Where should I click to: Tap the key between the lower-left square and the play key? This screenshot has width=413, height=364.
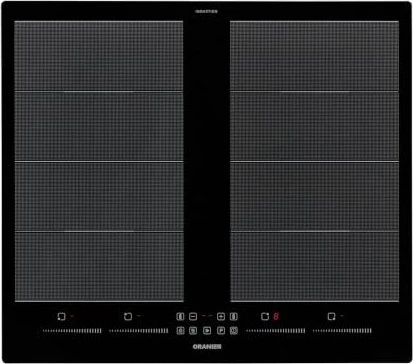point(193,331)
